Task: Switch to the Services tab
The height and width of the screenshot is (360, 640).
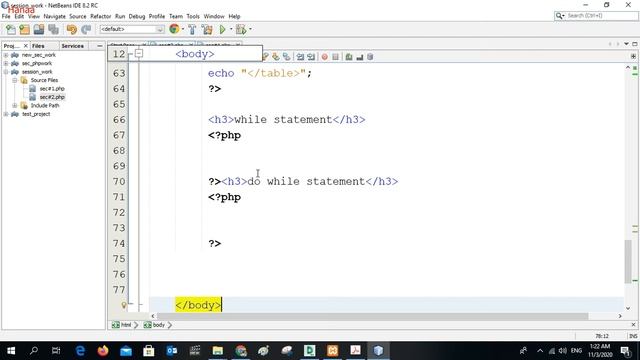Action: (x=73, y=46)
